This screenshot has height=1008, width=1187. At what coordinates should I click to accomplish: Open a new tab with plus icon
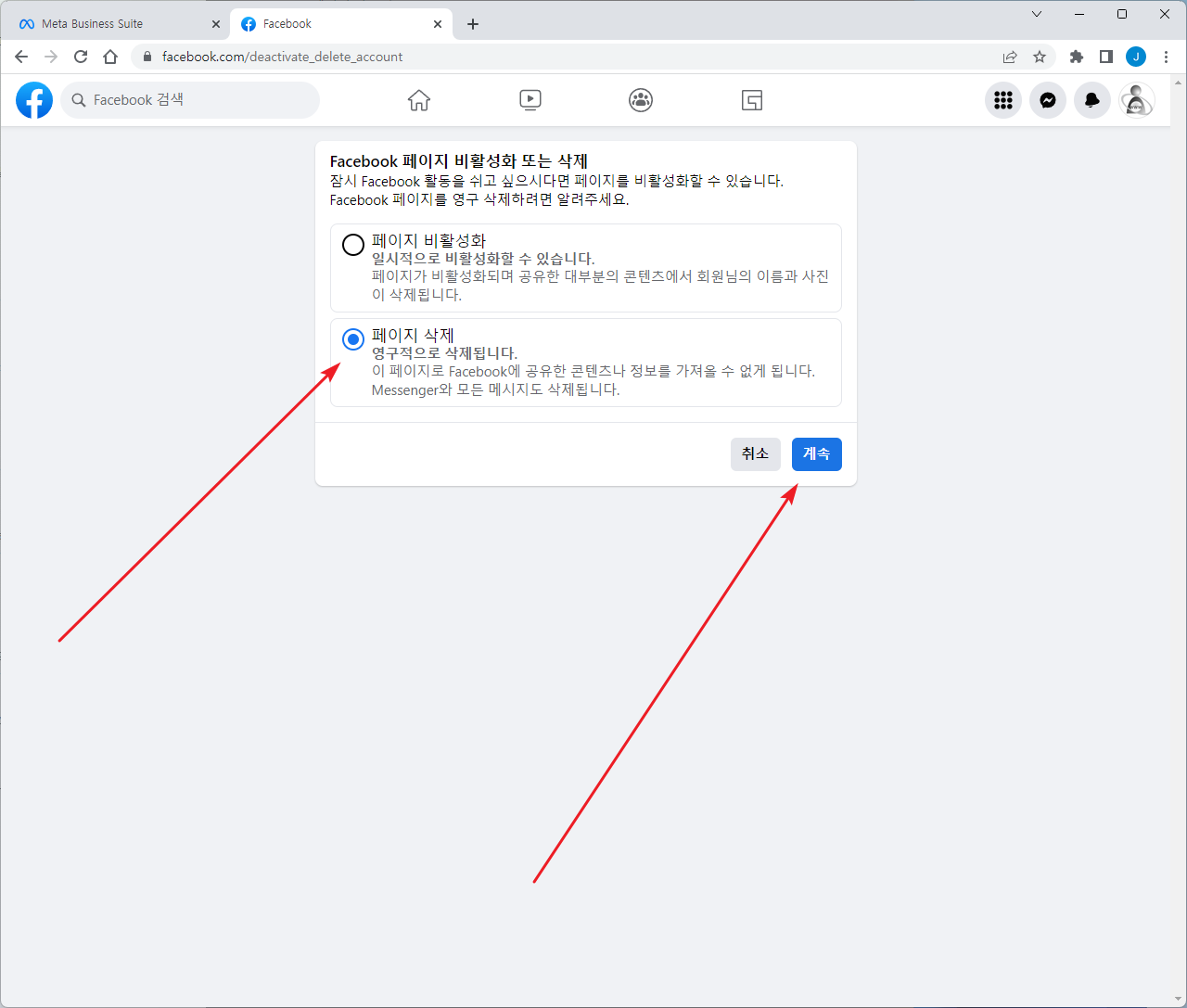pyautogui.click(x=473, y=24)
